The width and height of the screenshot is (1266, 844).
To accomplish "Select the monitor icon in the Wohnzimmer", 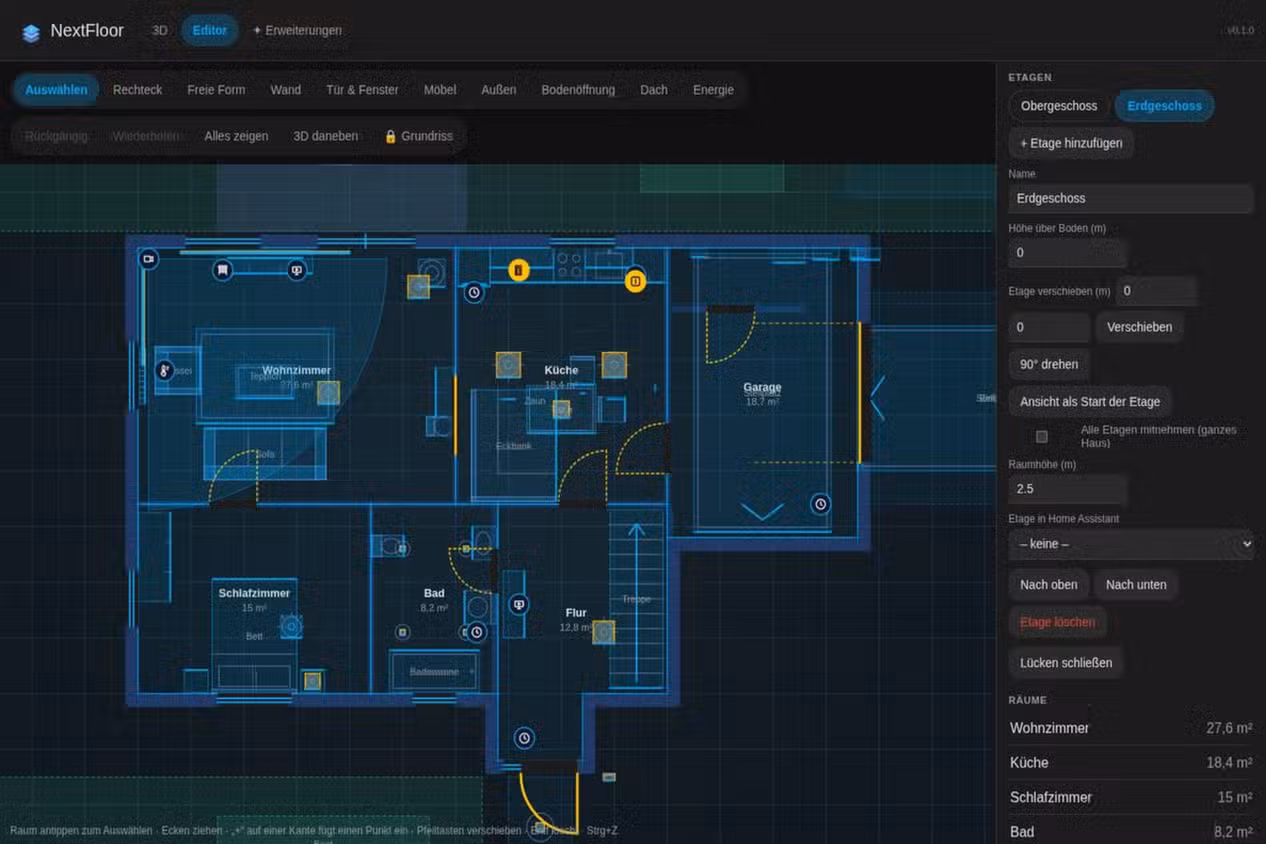I will coord(297,270).
